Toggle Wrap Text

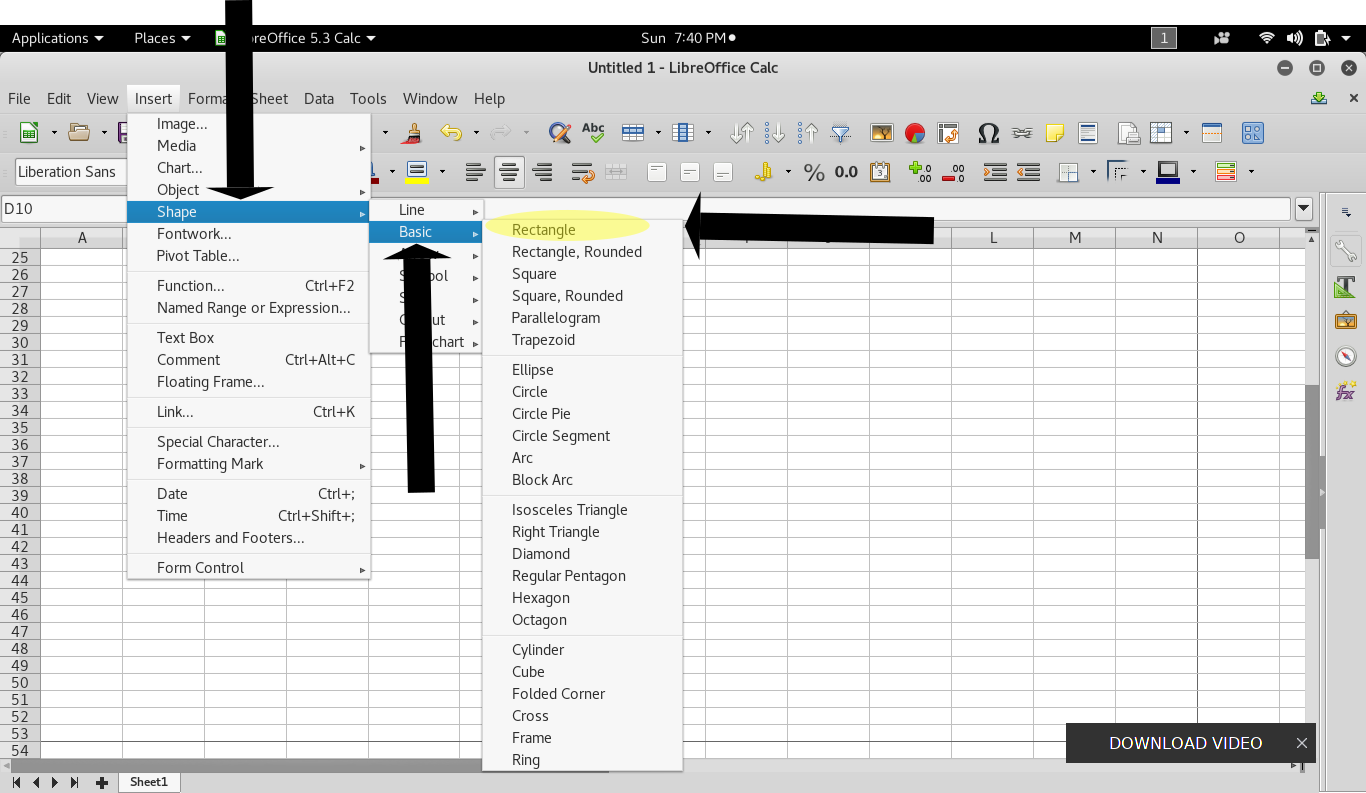pos(583,172)
